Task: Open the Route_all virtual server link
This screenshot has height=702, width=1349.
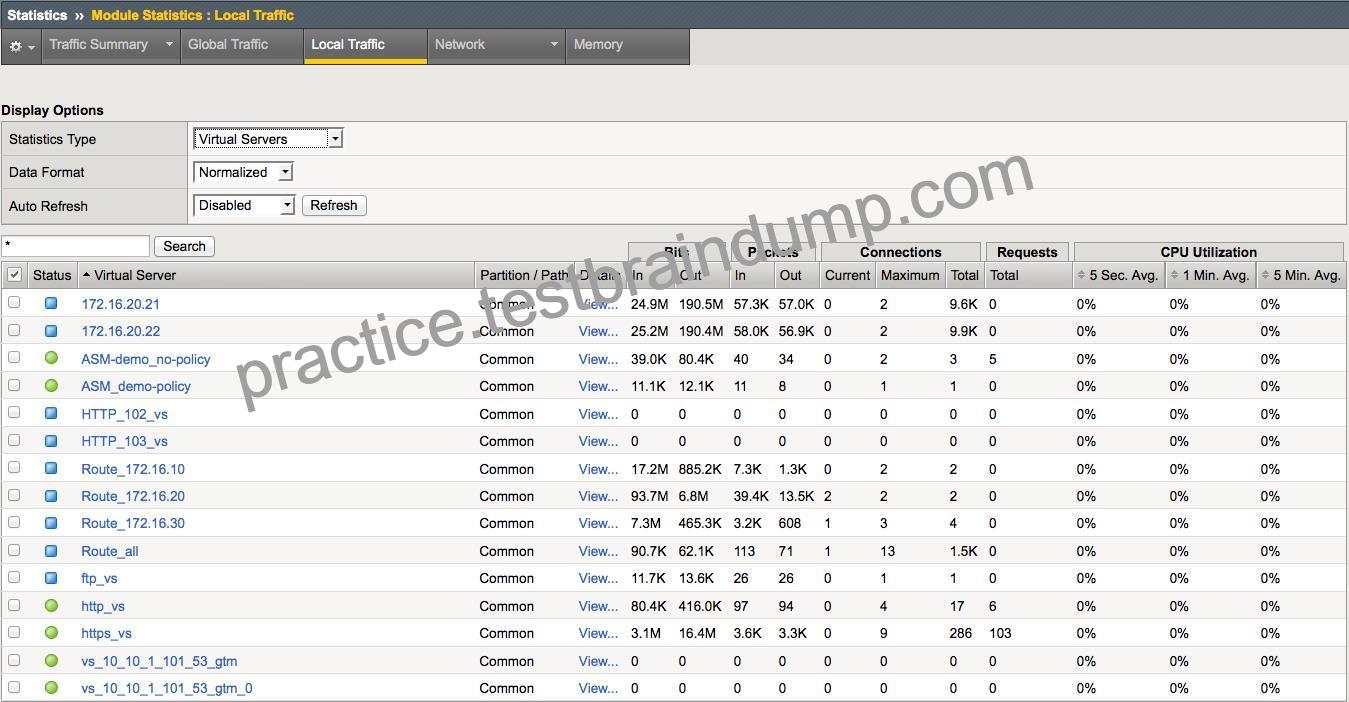Action: point(110,551)
